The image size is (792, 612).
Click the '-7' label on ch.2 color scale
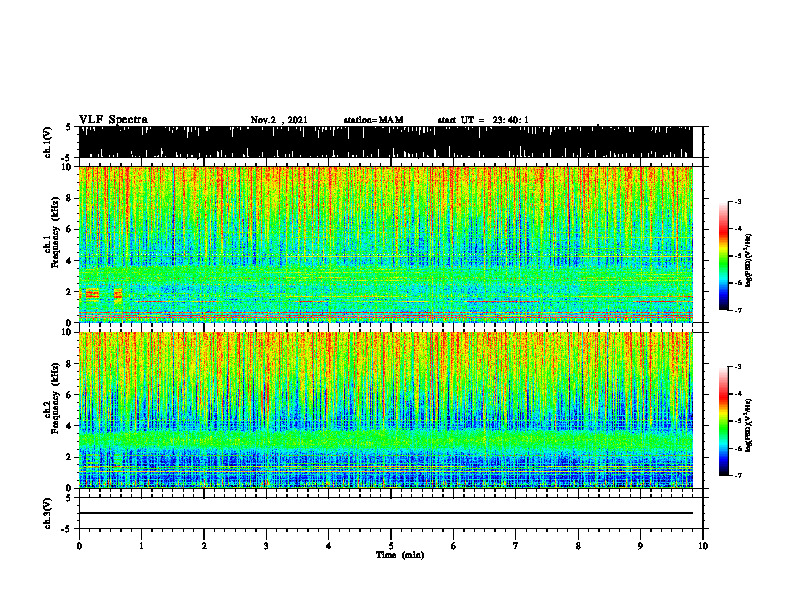[738, 475]
